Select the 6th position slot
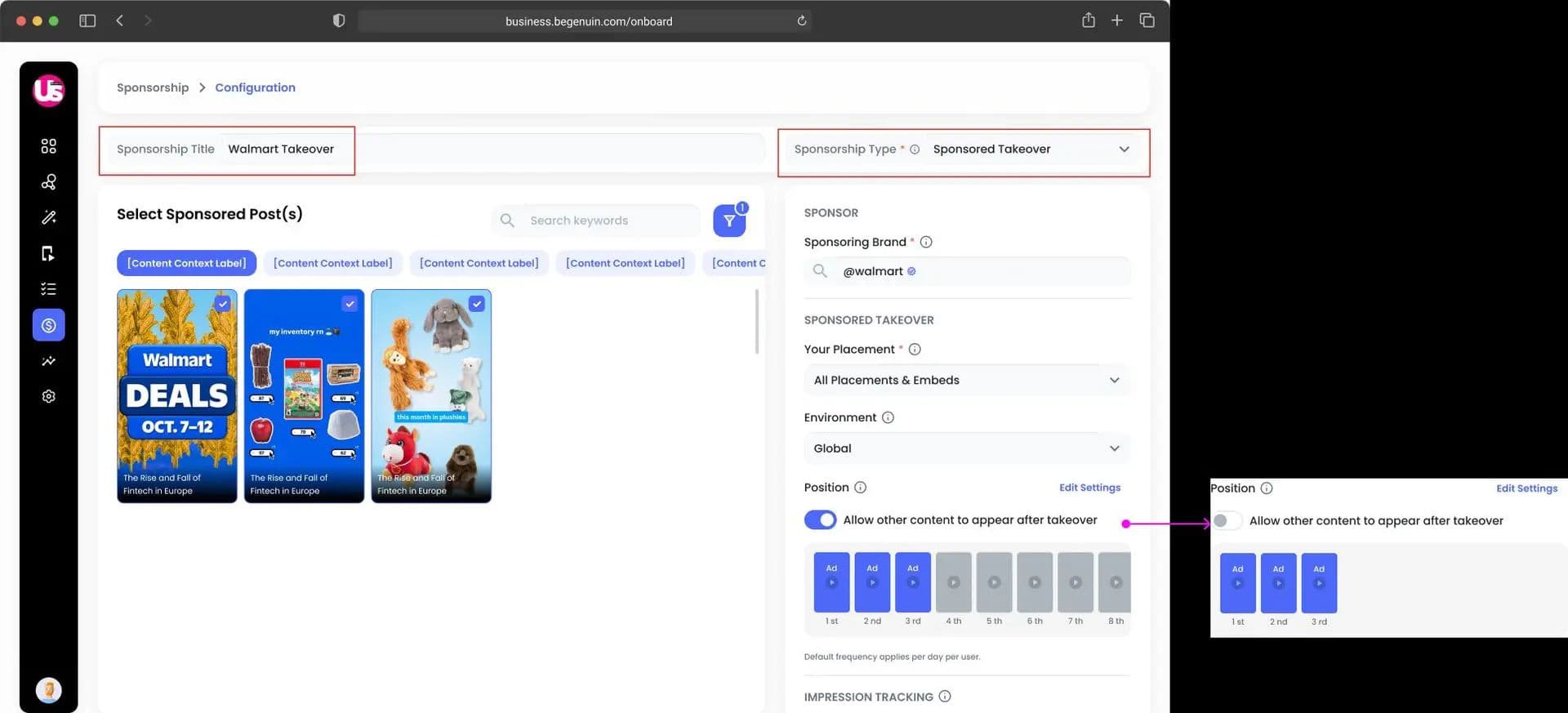Screen dimensions: 1568x713 click(1035, 582)
